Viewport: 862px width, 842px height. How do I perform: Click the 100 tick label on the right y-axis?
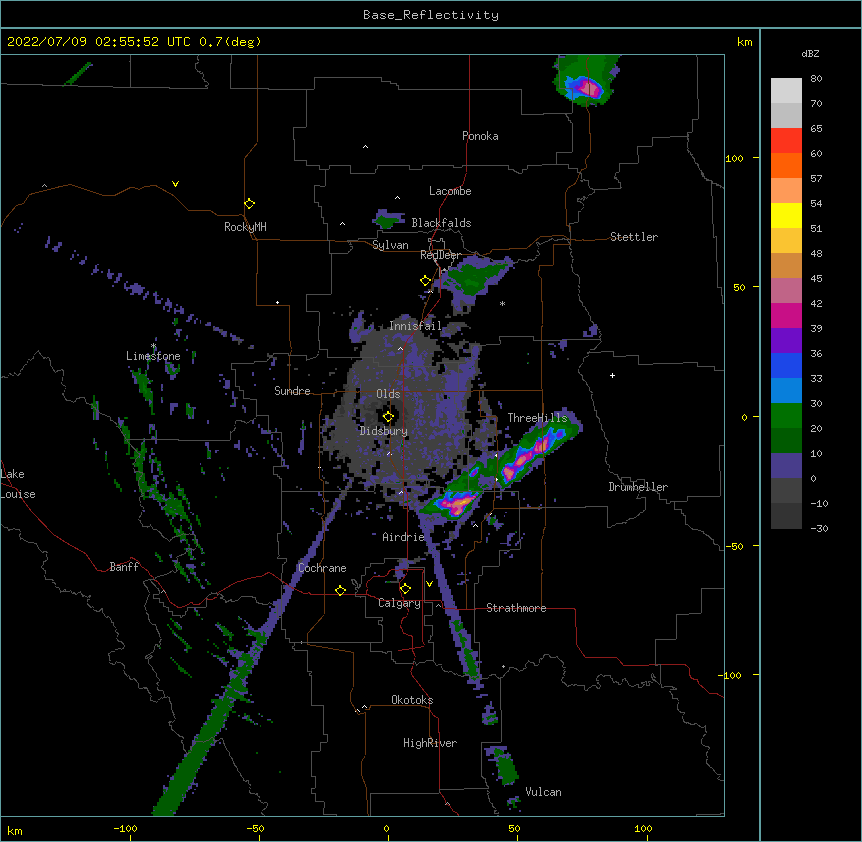pyautogui.click(x=734, y=158)
